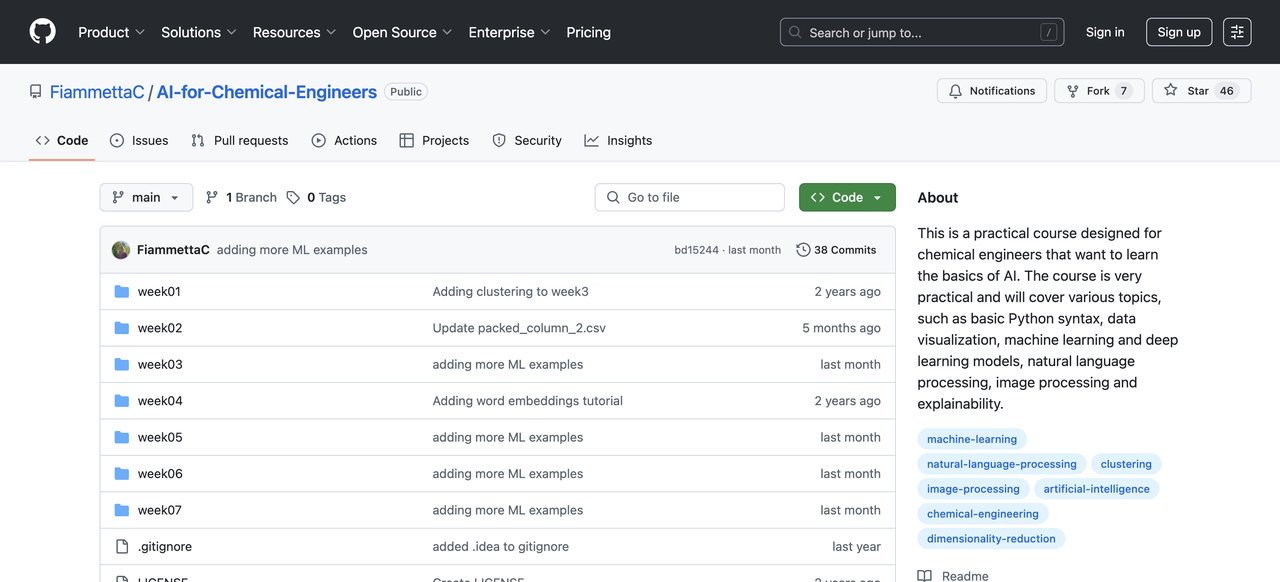
Task: View the 1 Branch link
Action: [241, 197]
